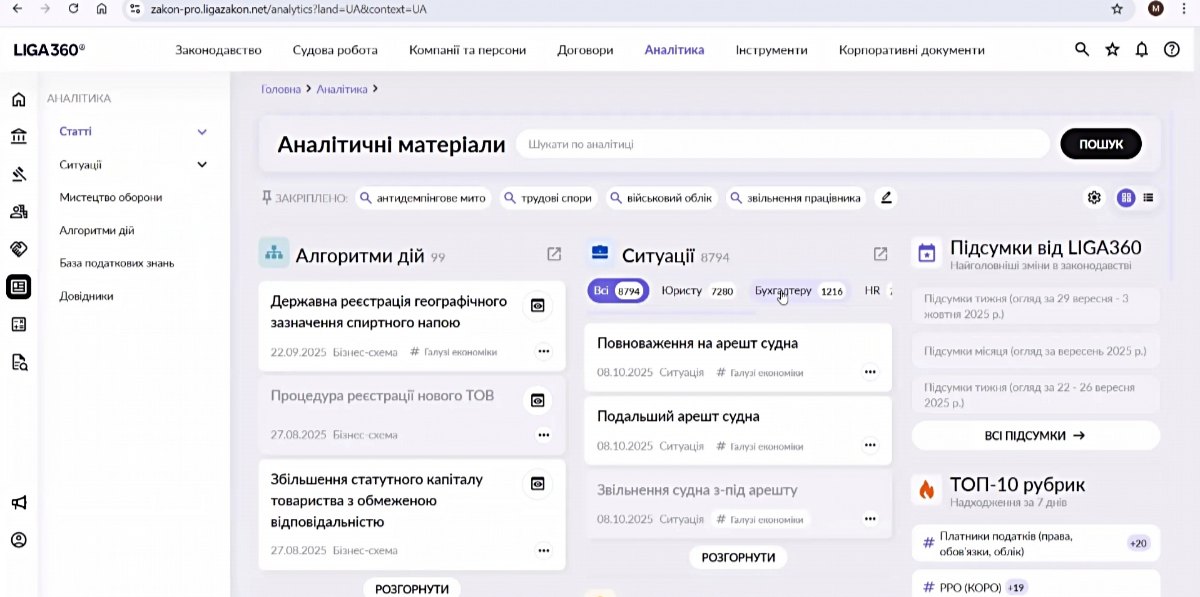
Task: Click the favorites star icon in header
Action: click(1111, 50)
